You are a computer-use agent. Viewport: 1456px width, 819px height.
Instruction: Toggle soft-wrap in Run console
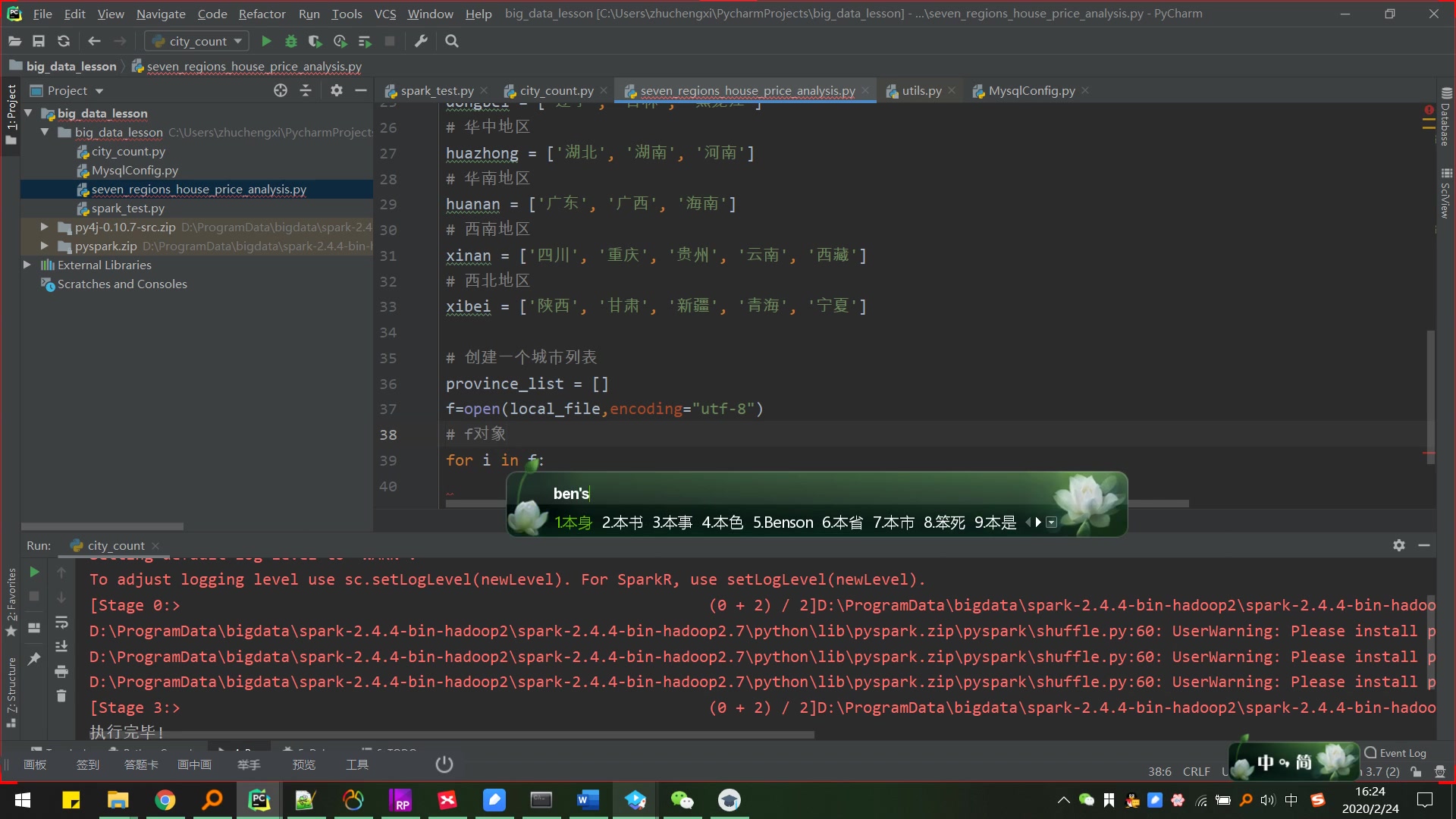61,623
